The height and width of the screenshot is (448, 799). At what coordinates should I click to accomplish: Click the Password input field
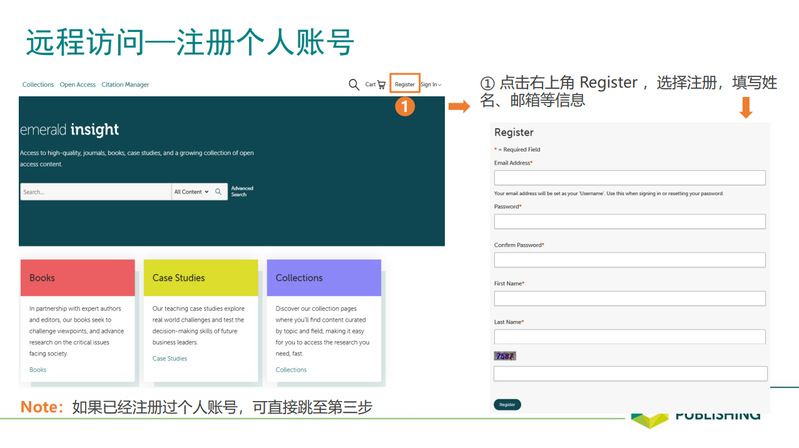point(629,221)
